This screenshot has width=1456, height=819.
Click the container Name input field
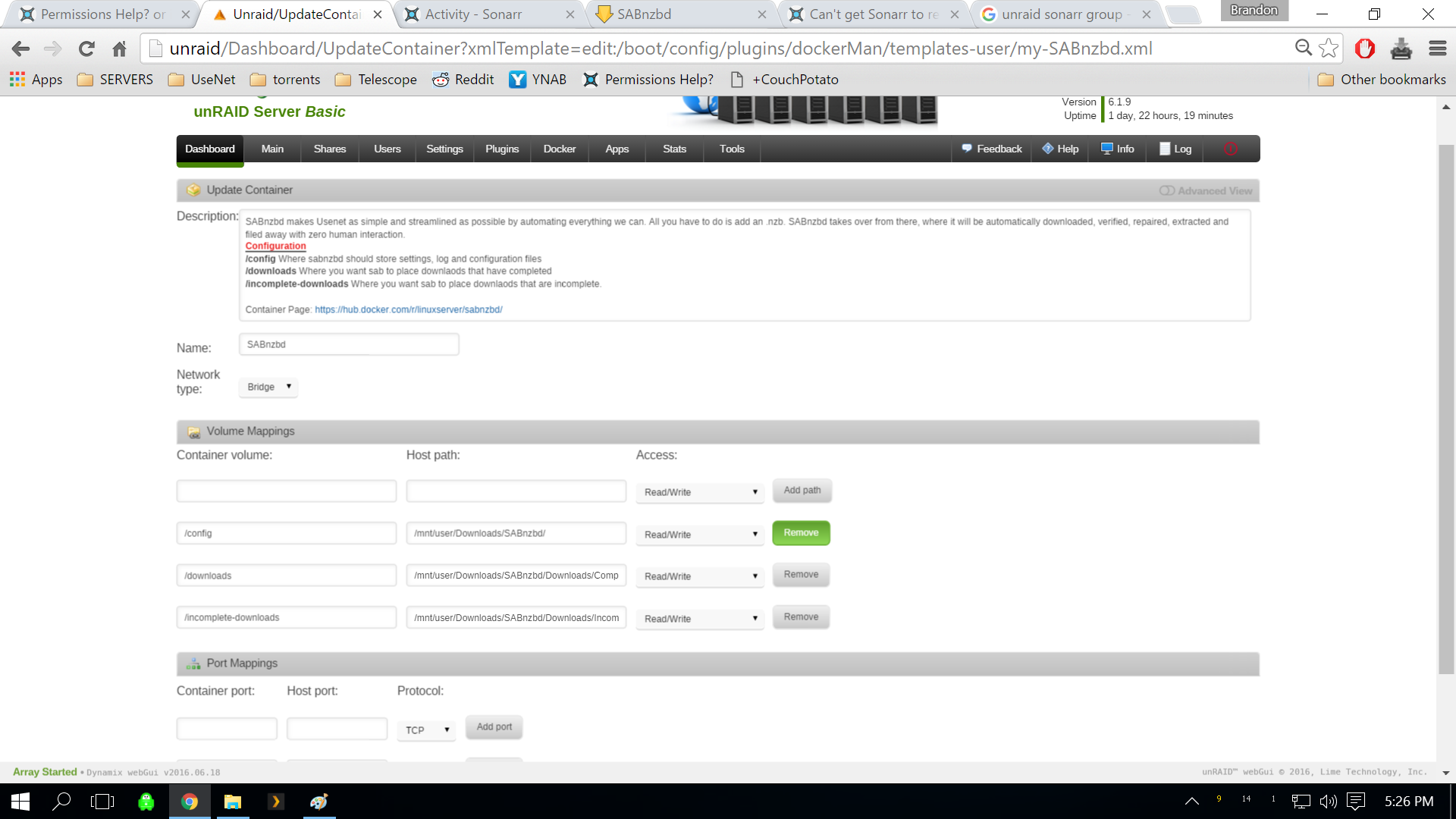point(349,344)
